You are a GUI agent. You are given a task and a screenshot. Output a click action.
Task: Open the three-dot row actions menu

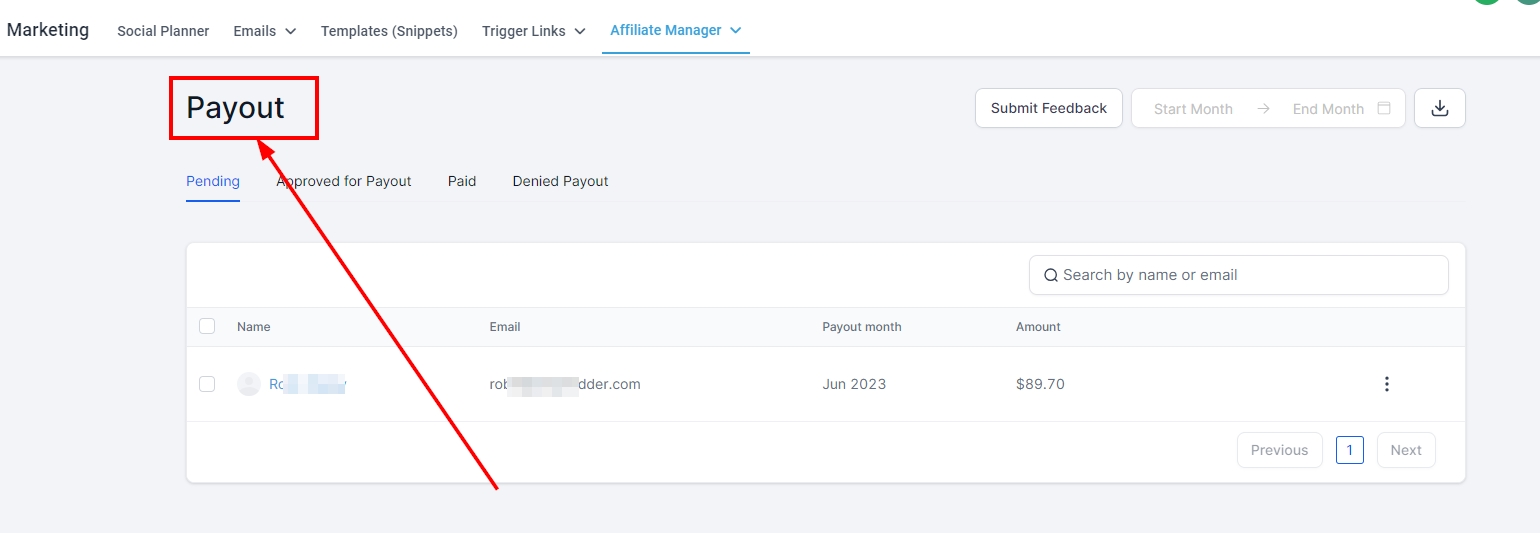[x=1386, y=384]
